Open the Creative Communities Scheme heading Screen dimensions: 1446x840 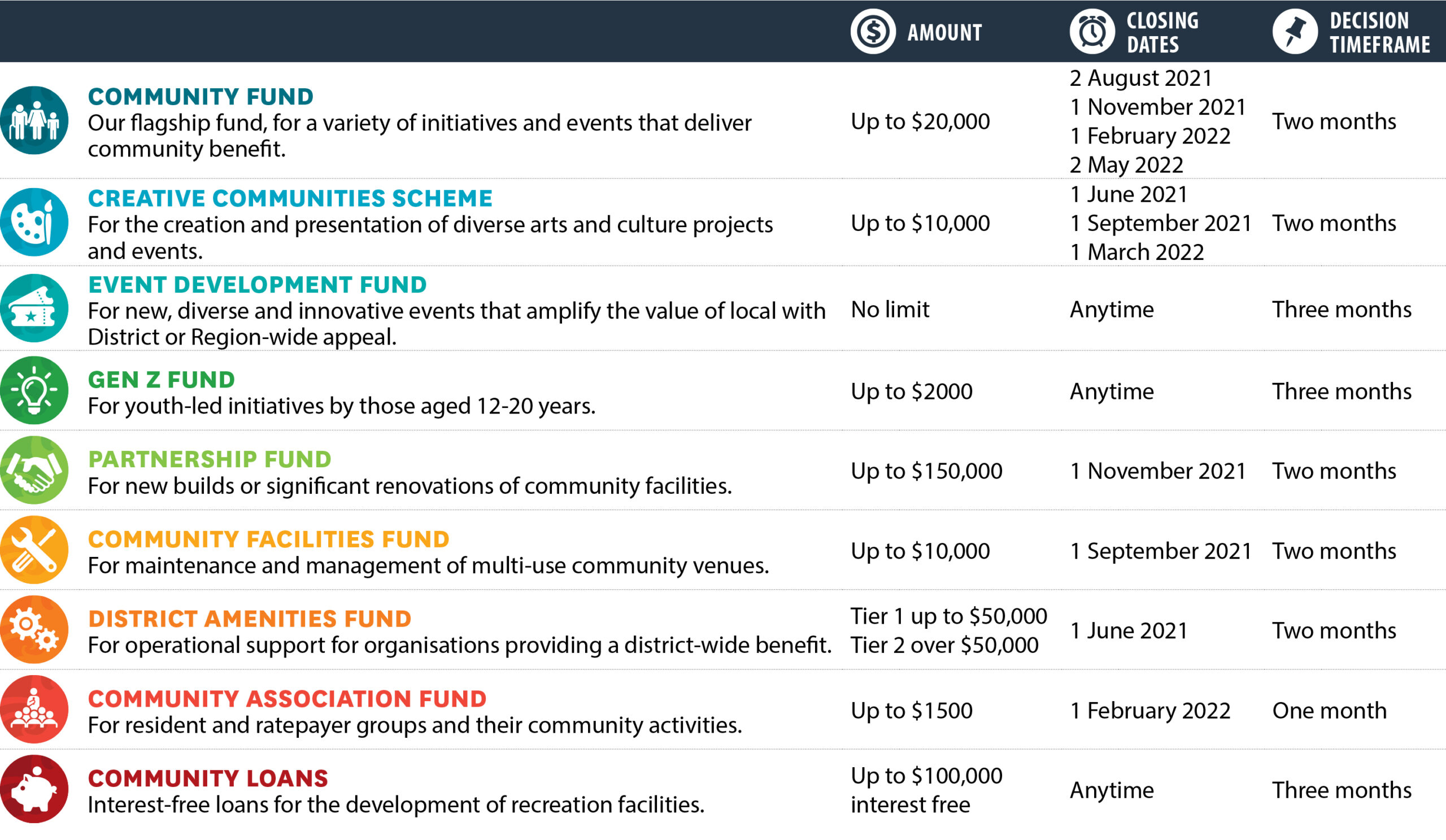point(290,198)
